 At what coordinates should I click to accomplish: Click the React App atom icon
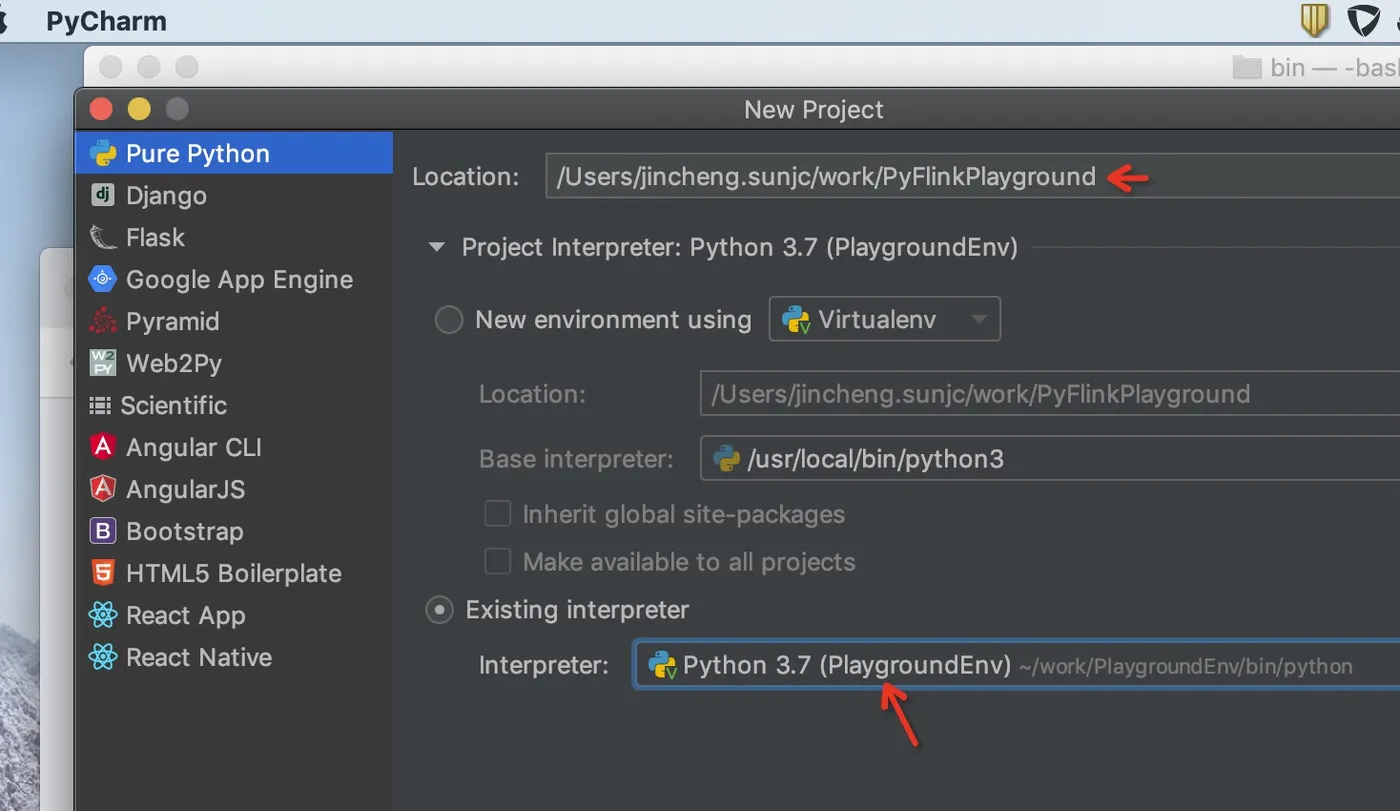coord(103,615)
